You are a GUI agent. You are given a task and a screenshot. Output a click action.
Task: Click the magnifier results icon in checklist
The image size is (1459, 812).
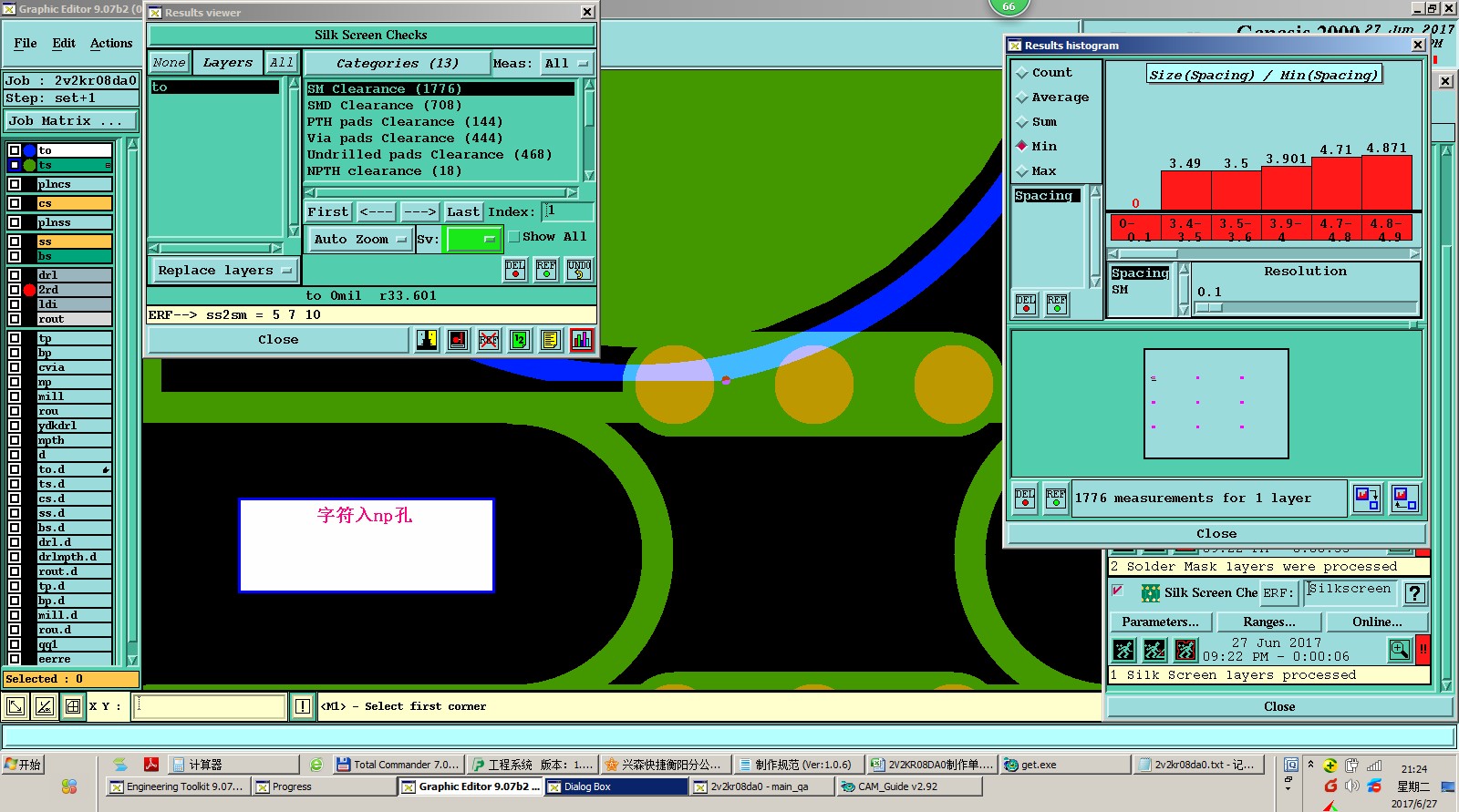1400,650
